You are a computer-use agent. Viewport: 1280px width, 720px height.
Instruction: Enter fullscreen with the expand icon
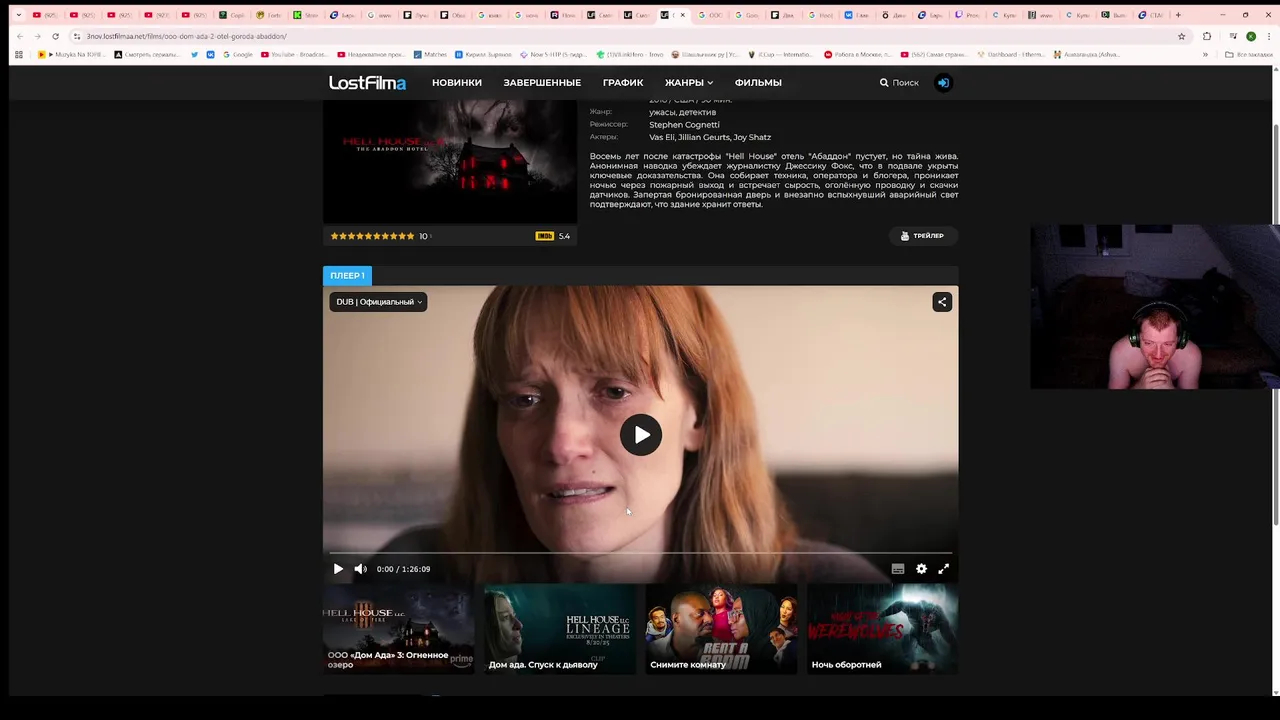(x=943, y=569)
